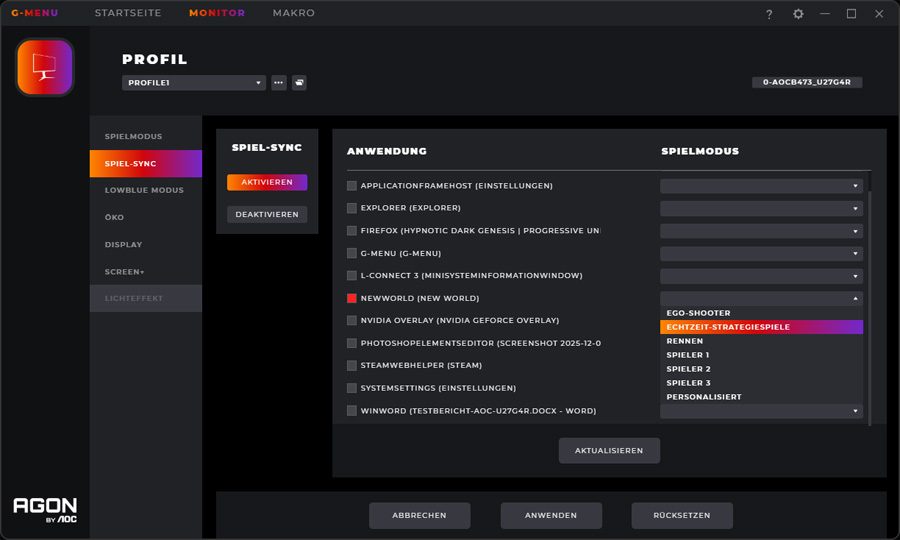Open the Lowblue Modus sidebar section
900x540 pixels.
tap(144, 190)
